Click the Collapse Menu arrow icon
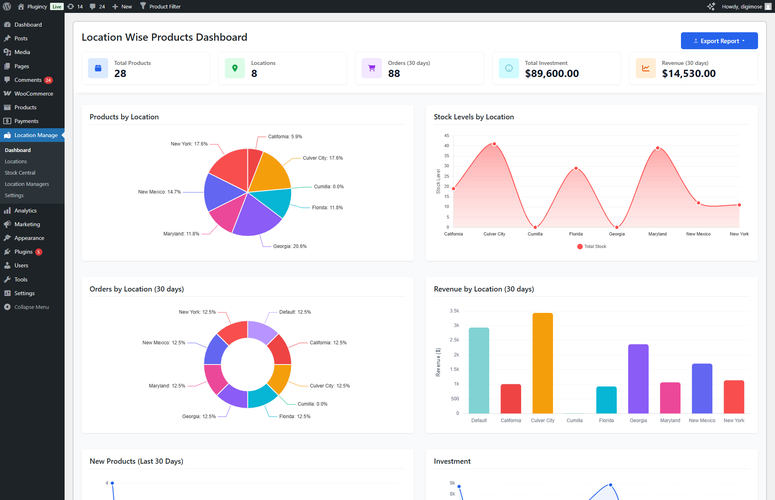 [7, 307]
